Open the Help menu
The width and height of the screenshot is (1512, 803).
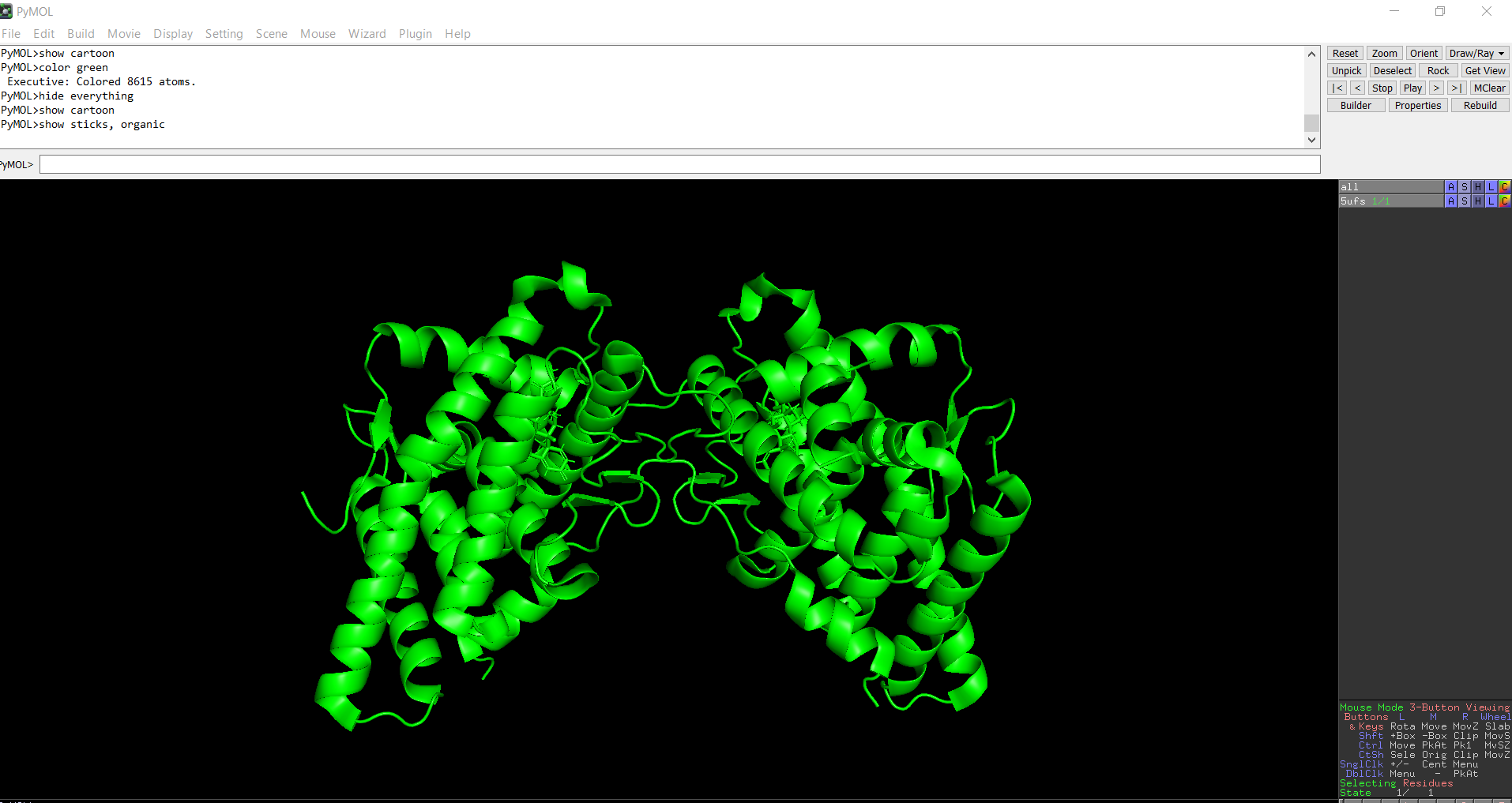click(457, 34)
